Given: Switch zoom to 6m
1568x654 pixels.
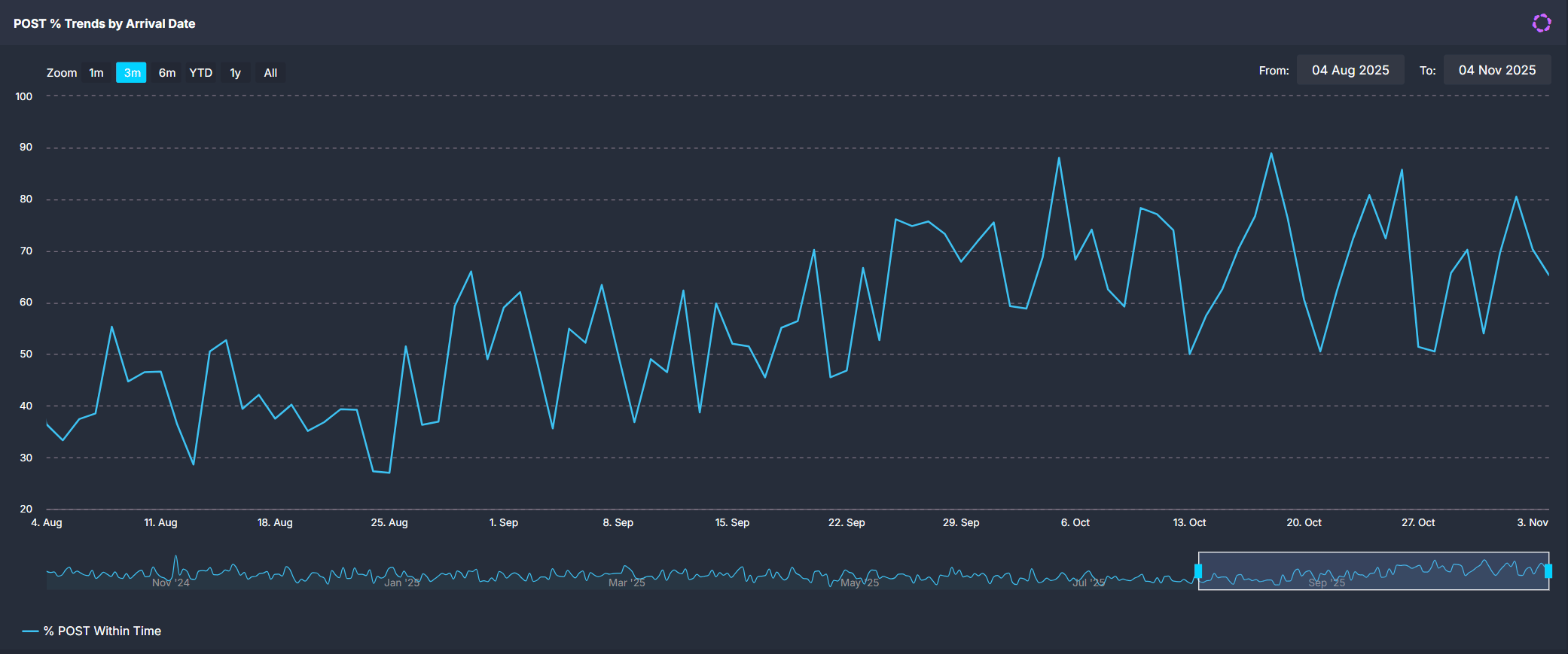Looking at the screenshot, I should coord(166,73).
